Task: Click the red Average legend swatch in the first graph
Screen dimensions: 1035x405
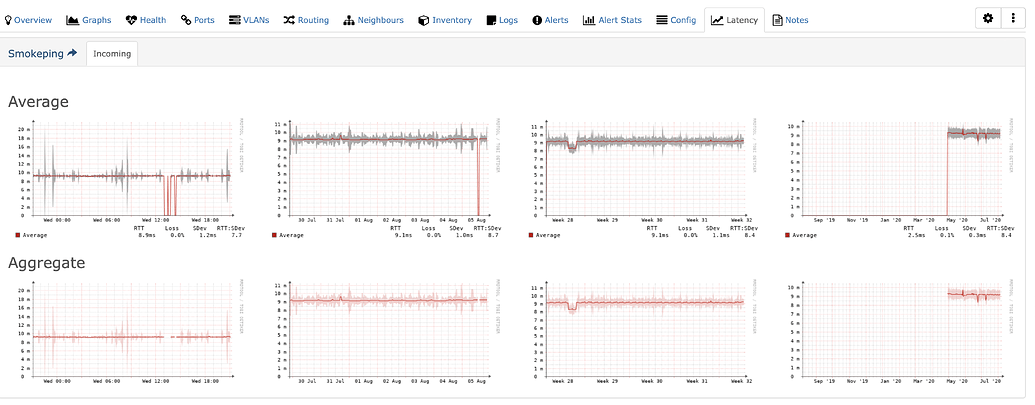Action: 19,235
